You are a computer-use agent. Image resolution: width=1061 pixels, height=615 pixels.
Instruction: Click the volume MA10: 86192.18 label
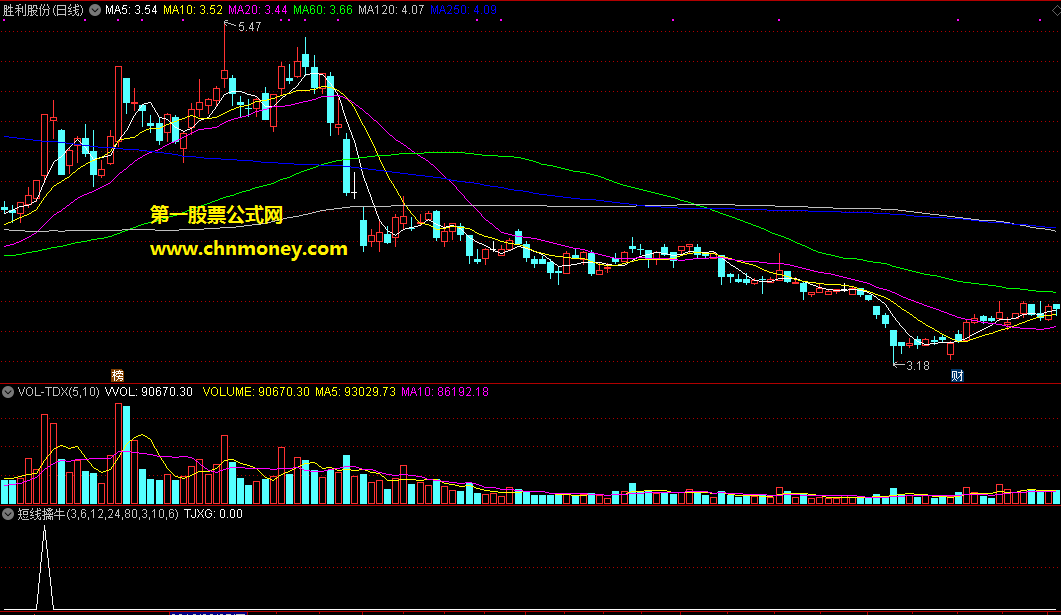point(445,392)
